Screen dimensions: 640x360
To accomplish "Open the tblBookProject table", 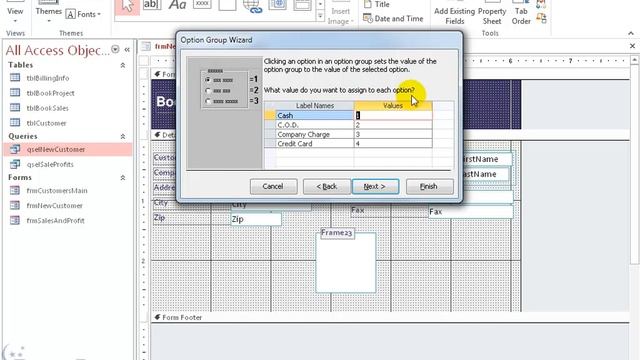I will point(51,93).
